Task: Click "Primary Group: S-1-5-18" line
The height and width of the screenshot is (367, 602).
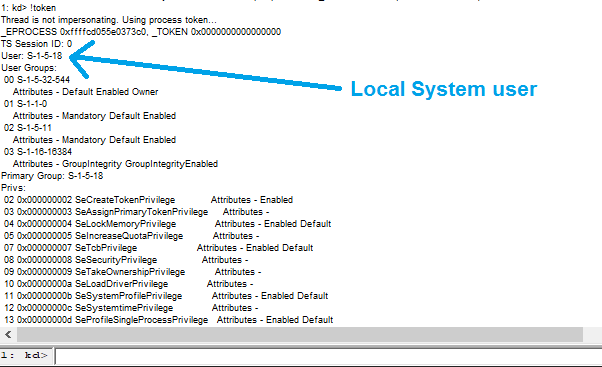Action: [52, 176]
